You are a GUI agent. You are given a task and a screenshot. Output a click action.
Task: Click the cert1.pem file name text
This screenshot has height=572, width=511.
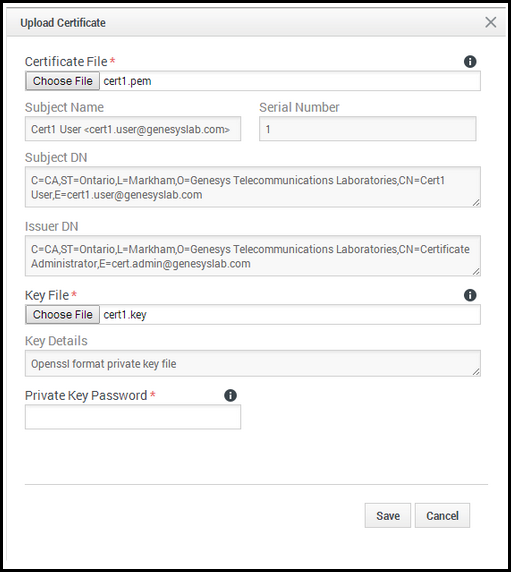coord(127,81)
